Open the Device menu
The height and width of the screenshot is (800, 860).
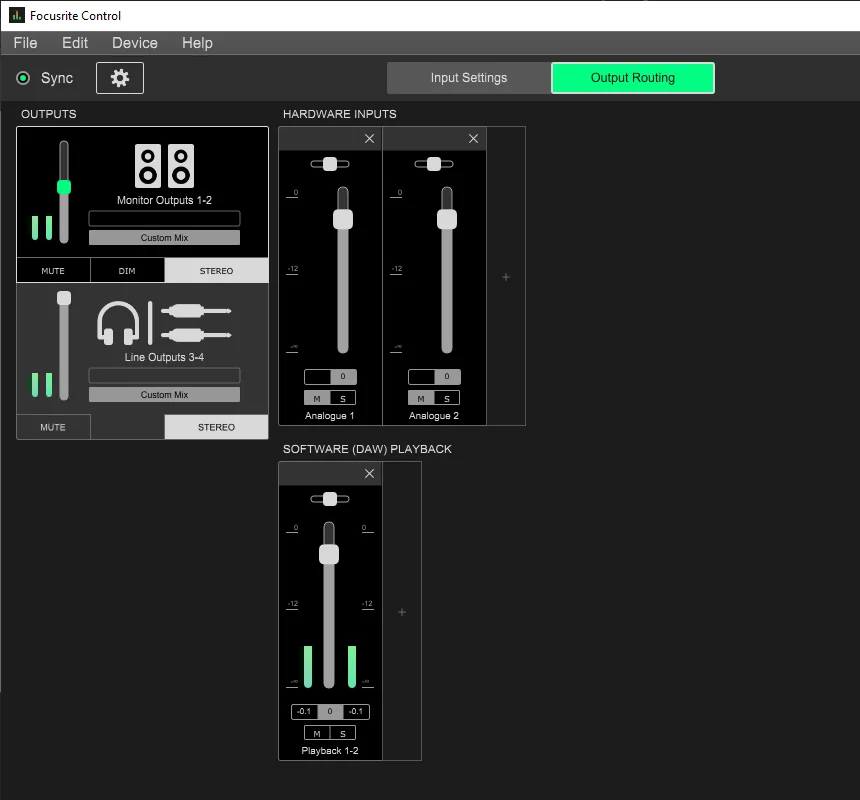tap(135, 43)
